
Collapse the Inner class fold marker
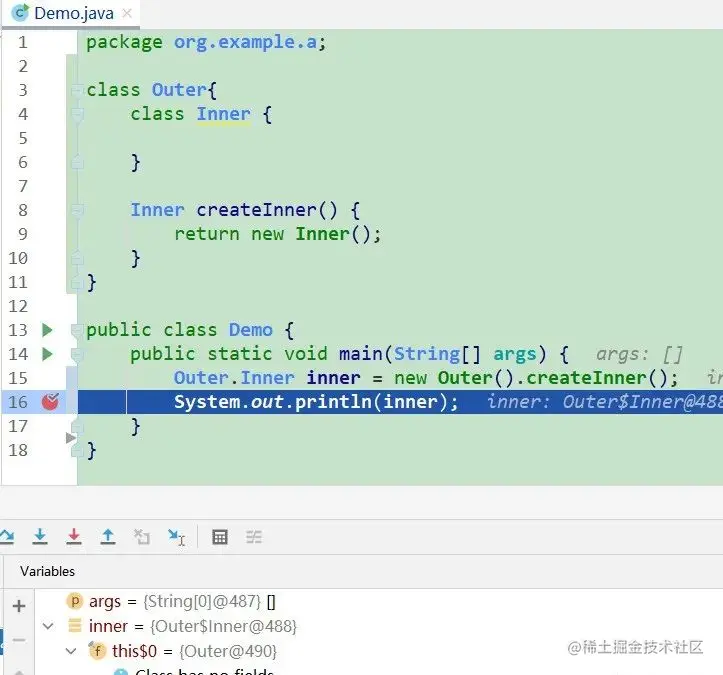click(77, 114)
